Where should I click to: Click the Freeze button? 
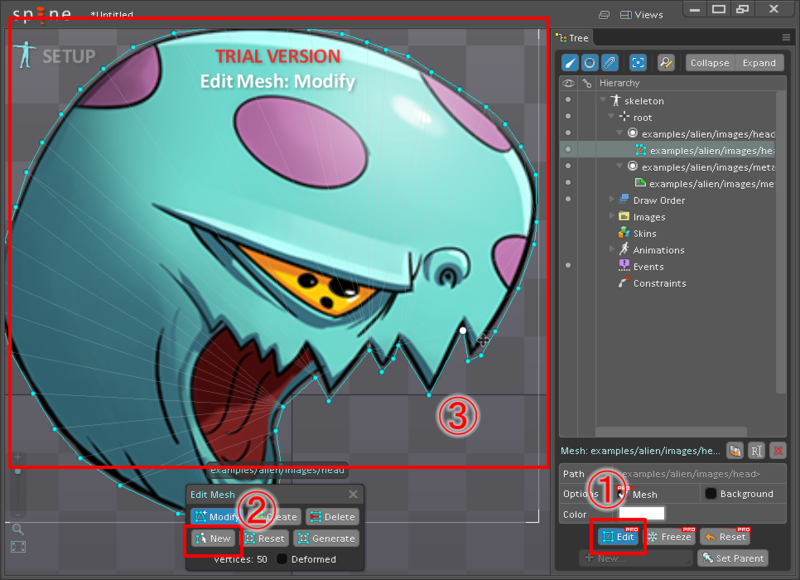pos(669,537)
